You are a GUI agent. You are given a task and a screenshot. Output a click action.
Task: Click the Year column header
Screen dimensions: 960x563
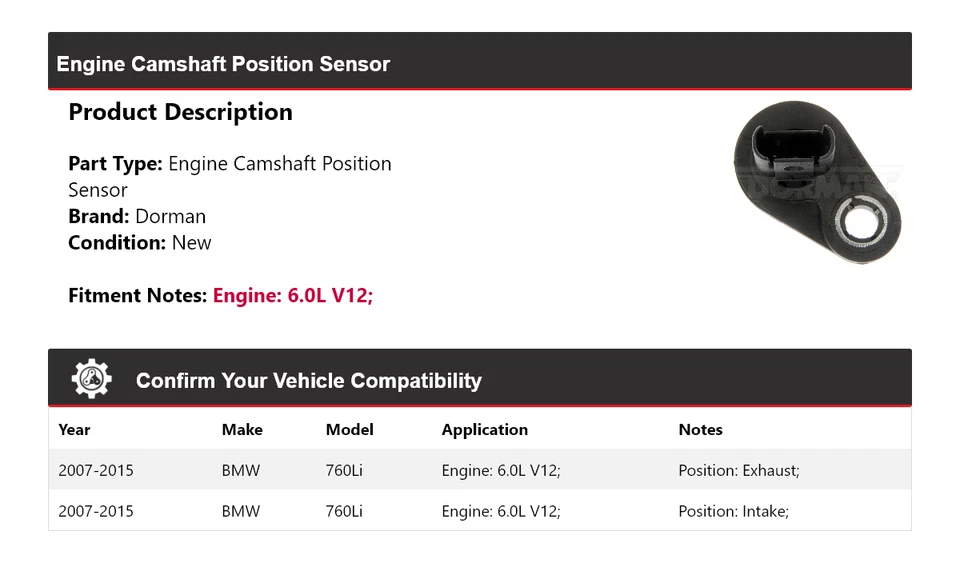[x=74, y=430]
